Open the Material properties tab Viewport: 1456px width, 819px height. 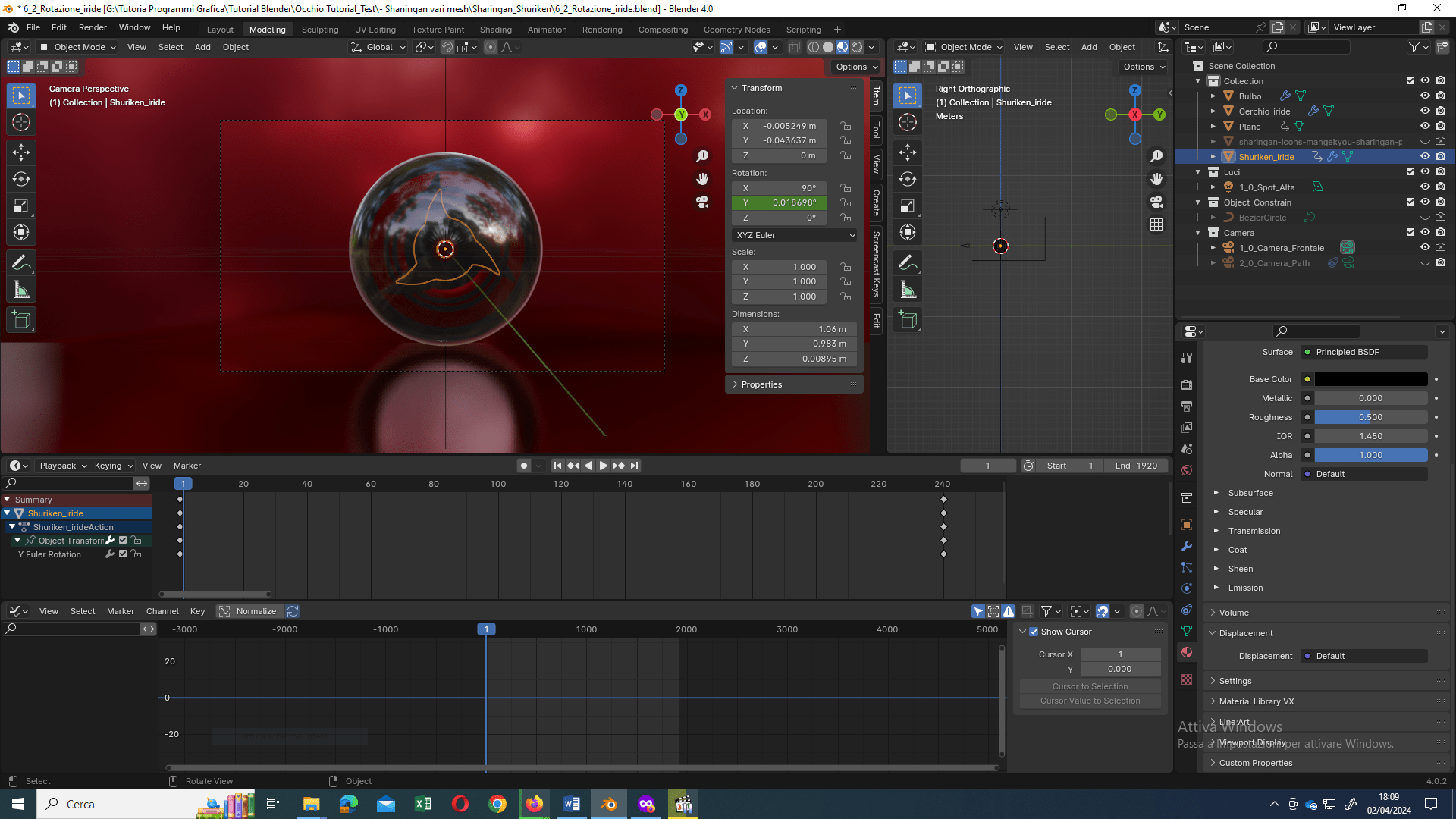(1187, 653)
